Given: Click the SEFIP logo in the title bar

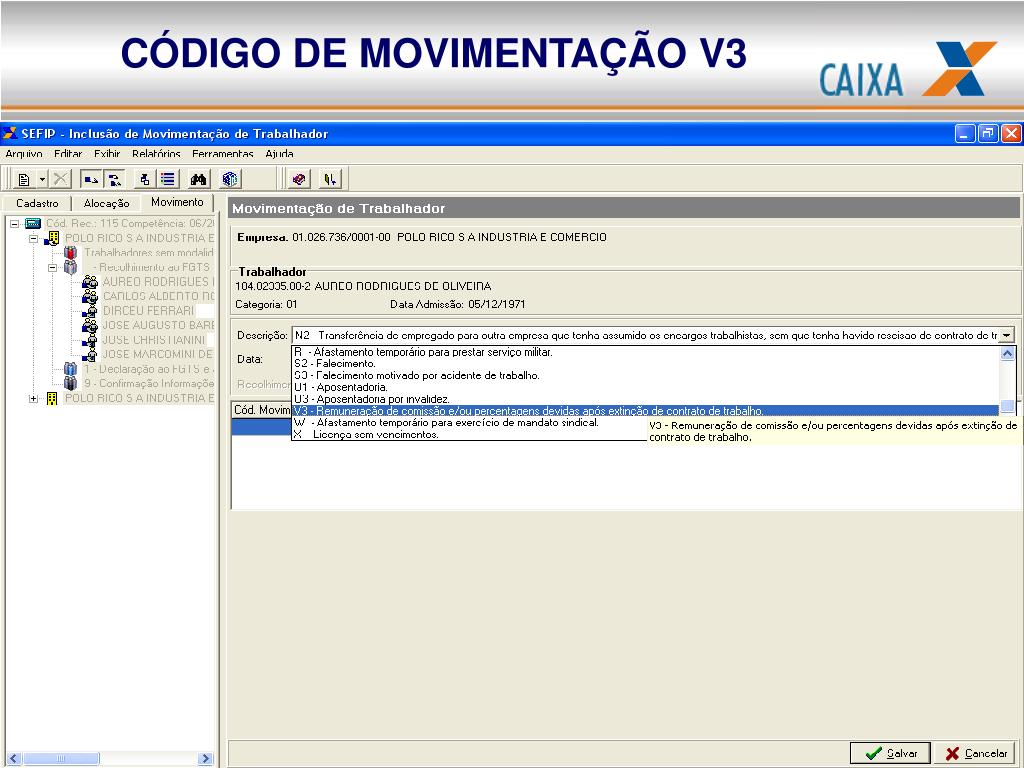Looking at the screenshot, I should pos(10,134).
